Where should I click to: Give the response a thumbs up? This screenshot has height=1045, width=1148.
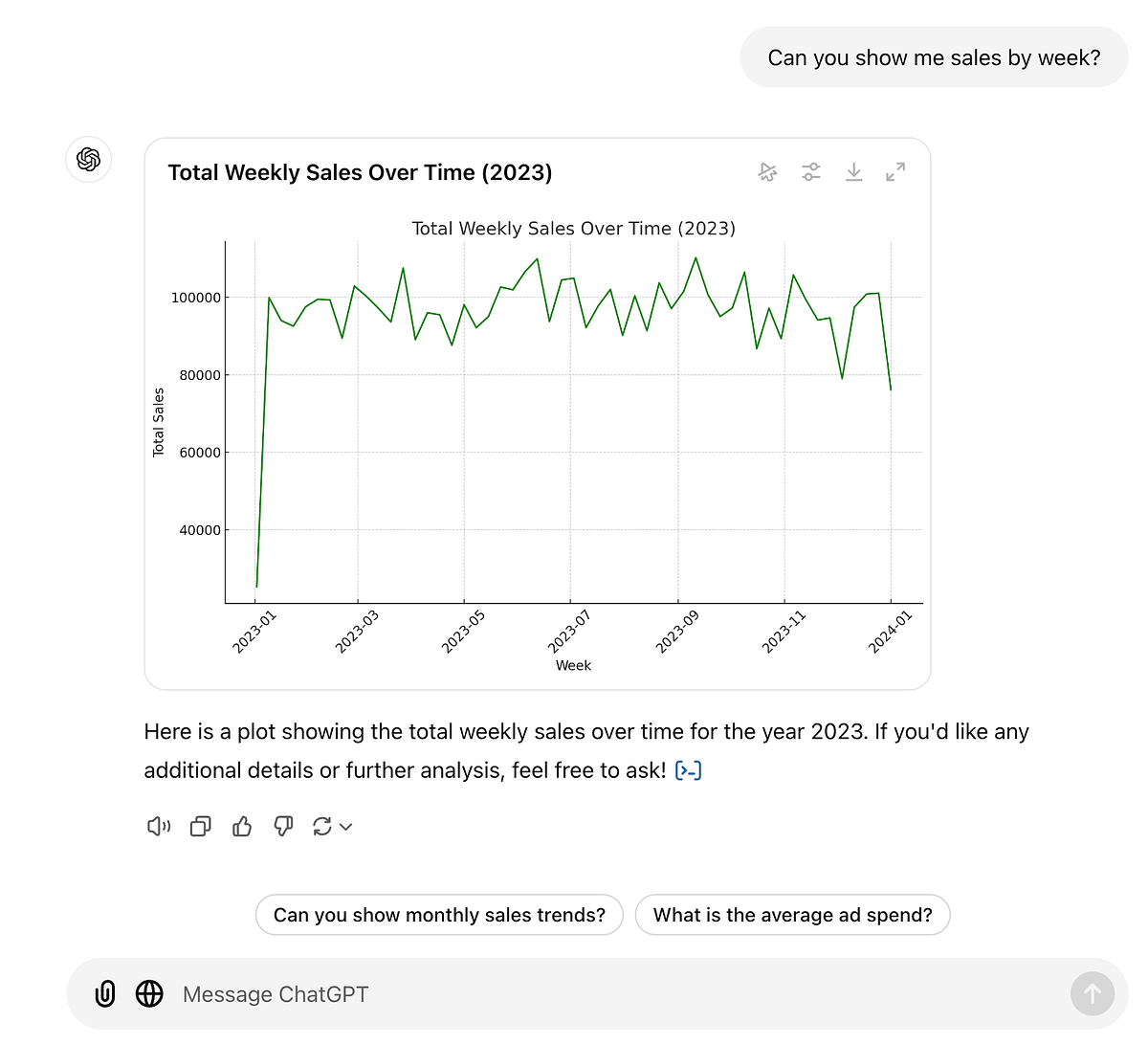(242, 826)
